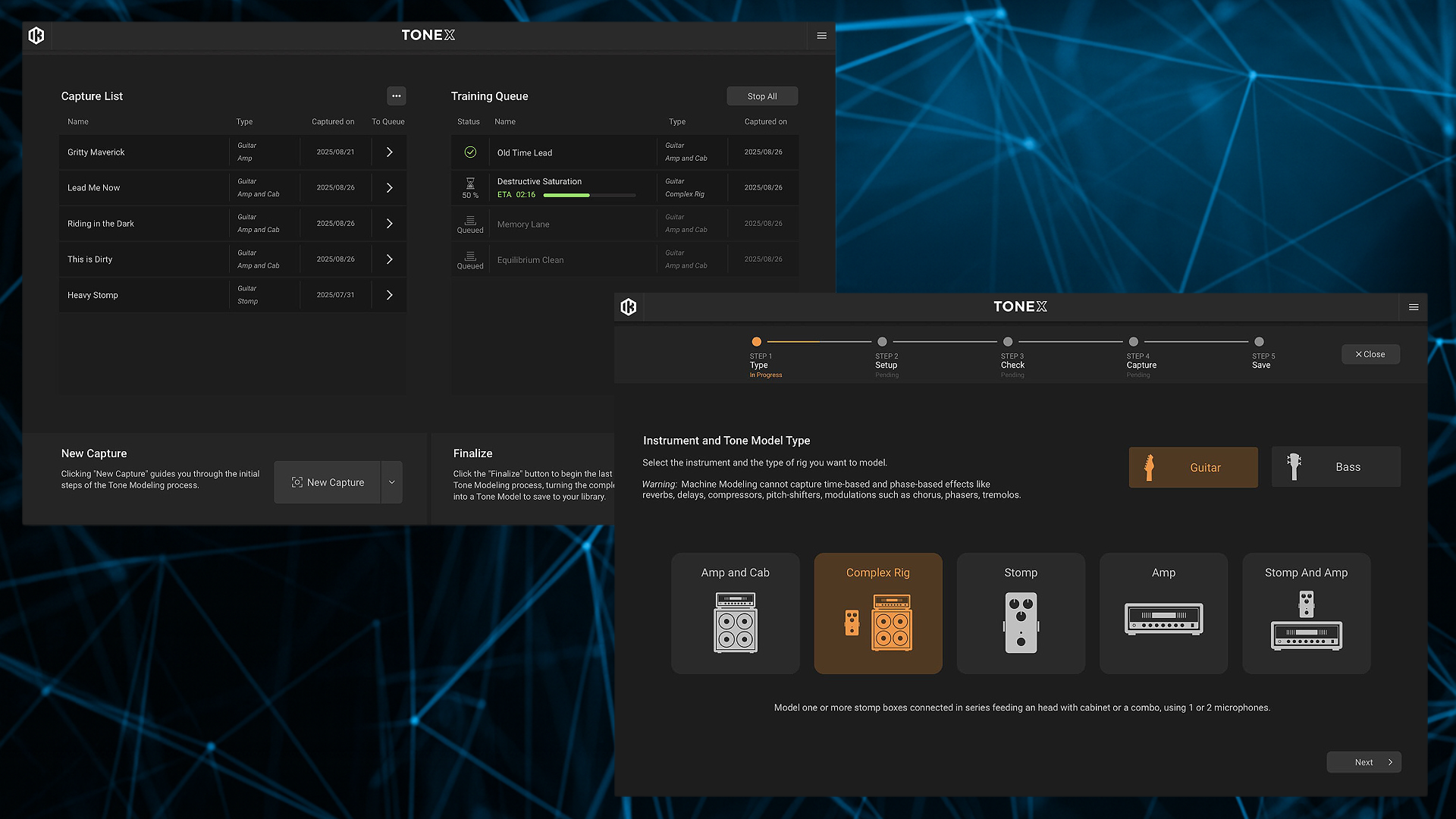The width and height of the screenshot is (1456, 819).
Task: Click the cabinet icon in Amp and Cab card
Action: click(x=736, y=623)
